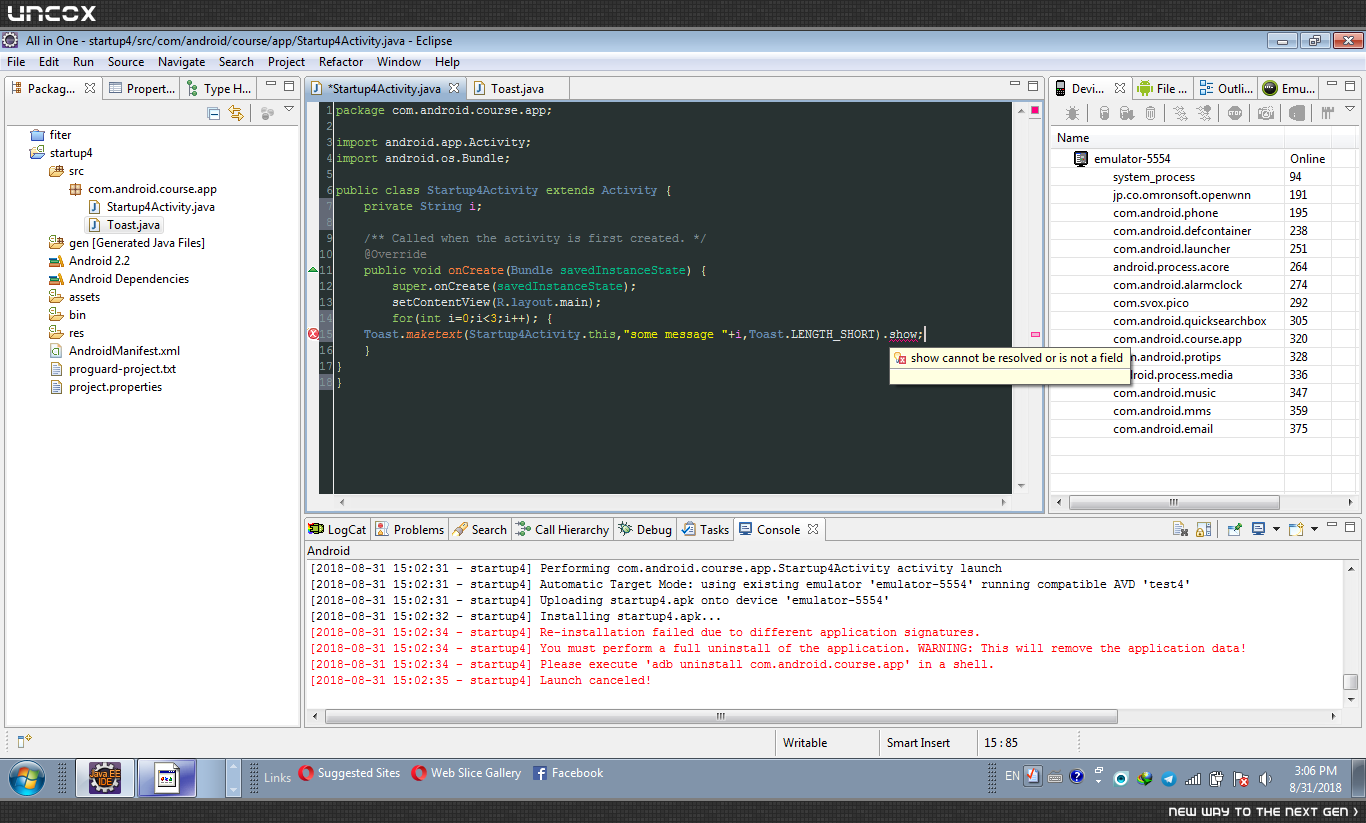Toggle Console Scroll Lock
Screen dimensions: 1366x823
(1203, 529)
